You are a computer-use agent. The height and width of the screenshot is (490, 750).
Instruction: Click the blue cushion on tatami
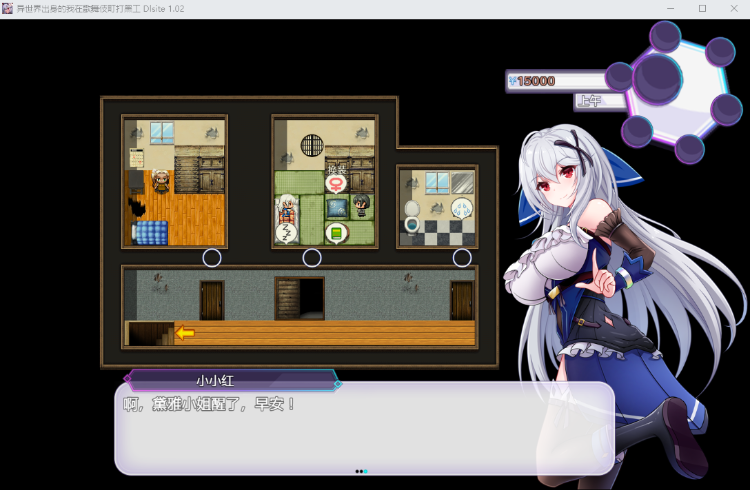coord(337,209)
